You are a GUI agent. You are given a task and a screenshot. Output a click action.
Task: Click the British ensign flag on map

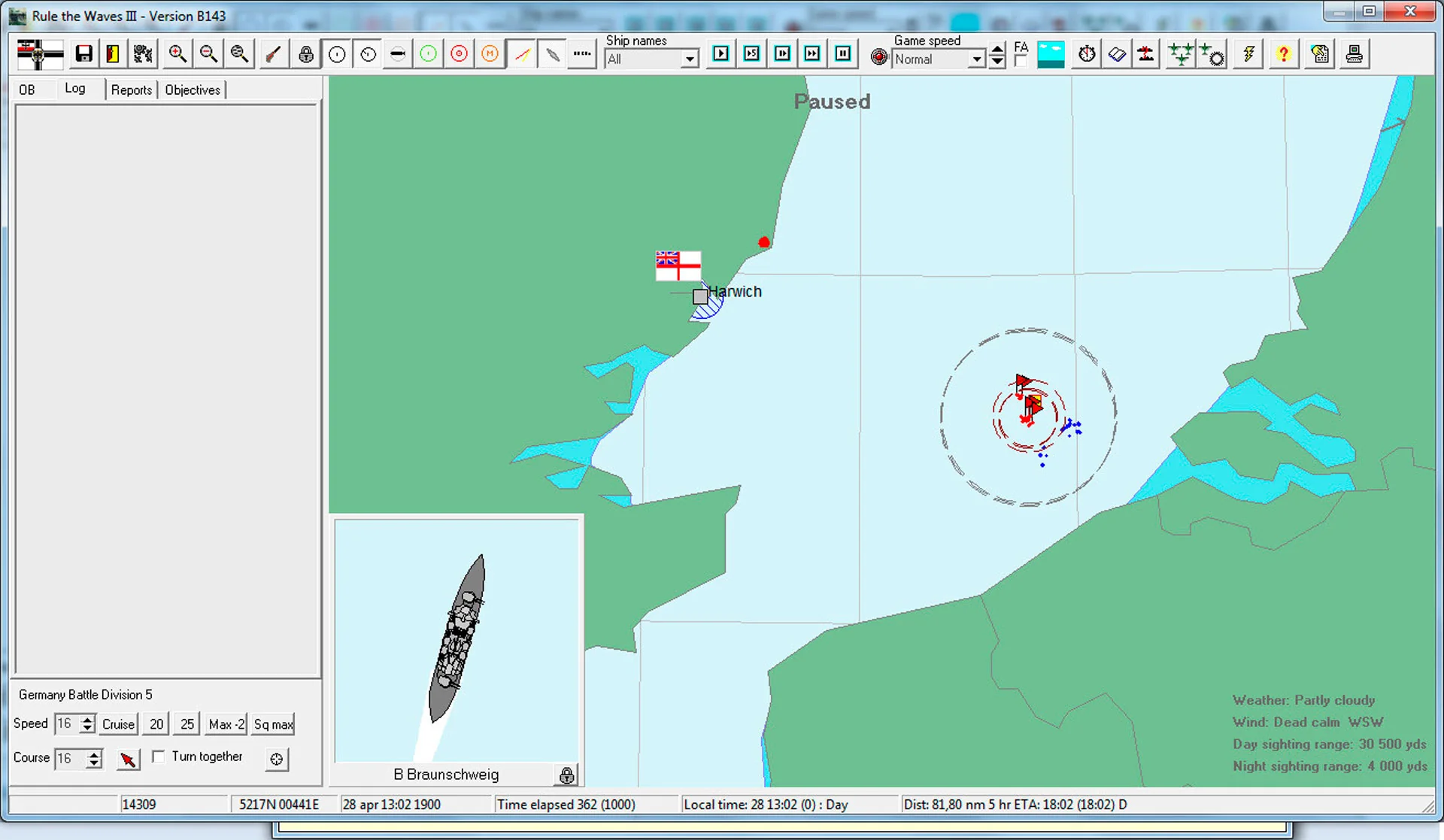pyautogui.click(x=678, y=266)
